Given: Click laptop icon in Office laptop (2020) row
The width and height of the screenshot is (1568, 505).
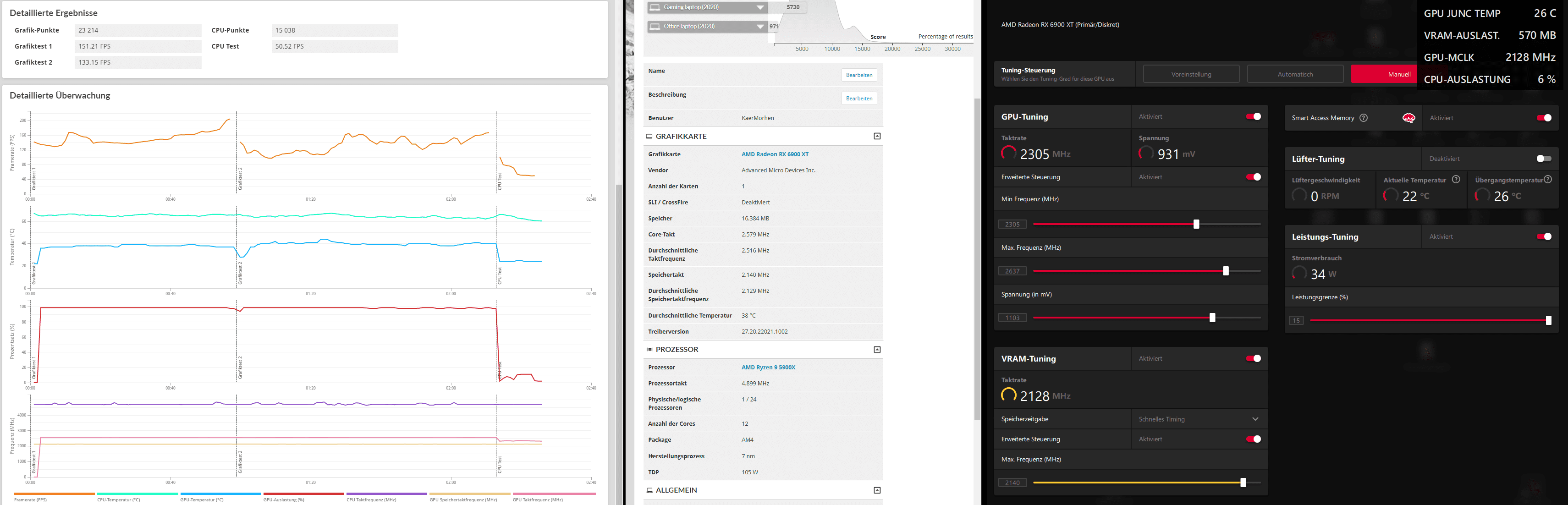Looking at the screenshot, I should click(x=655, y=26).
